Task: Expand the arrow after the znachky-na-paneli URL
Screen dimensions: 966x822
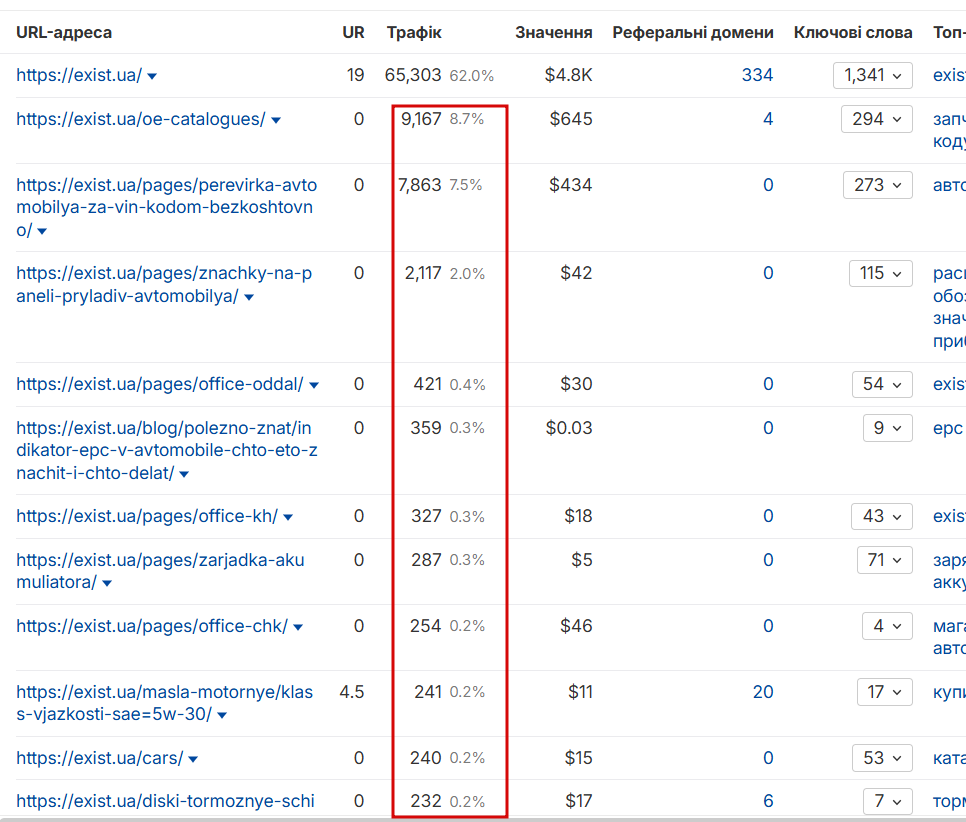Action: (x=249, y=298)
